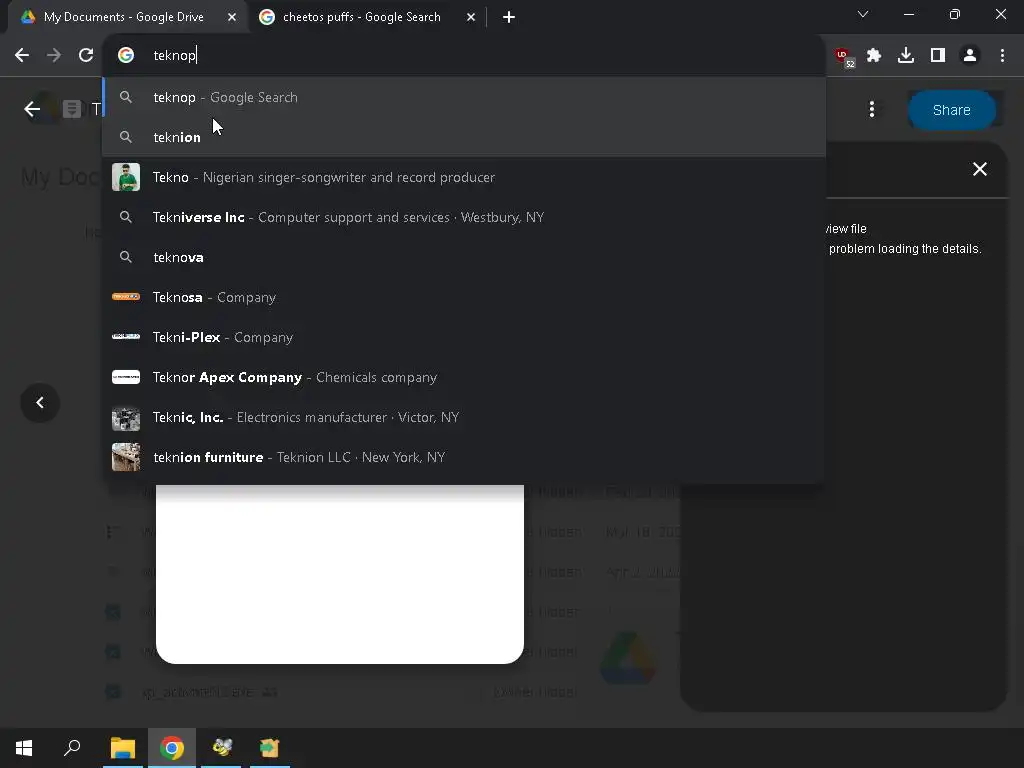Click the Tekni-Plex logo icon
1024x768 pixels.
point(126,336)
